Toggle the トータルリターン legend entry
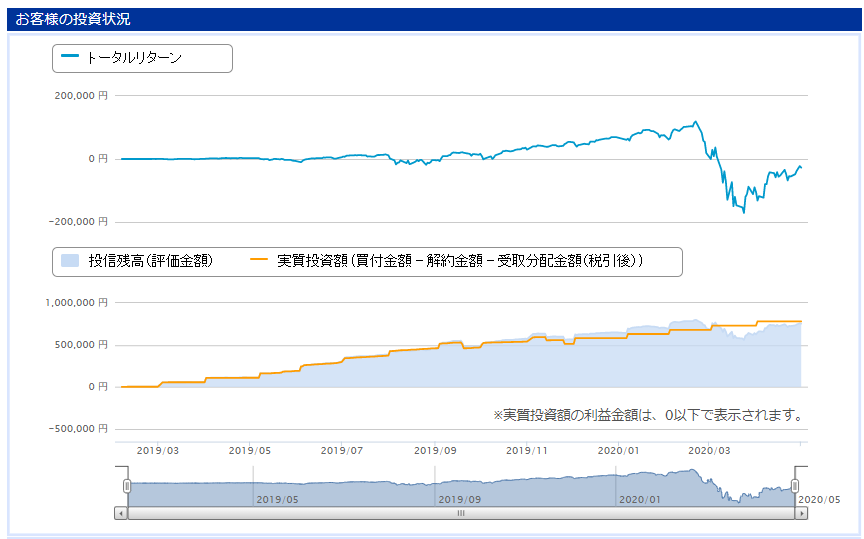The height and width of the screenshot is (539, 864). pos(121,58)
